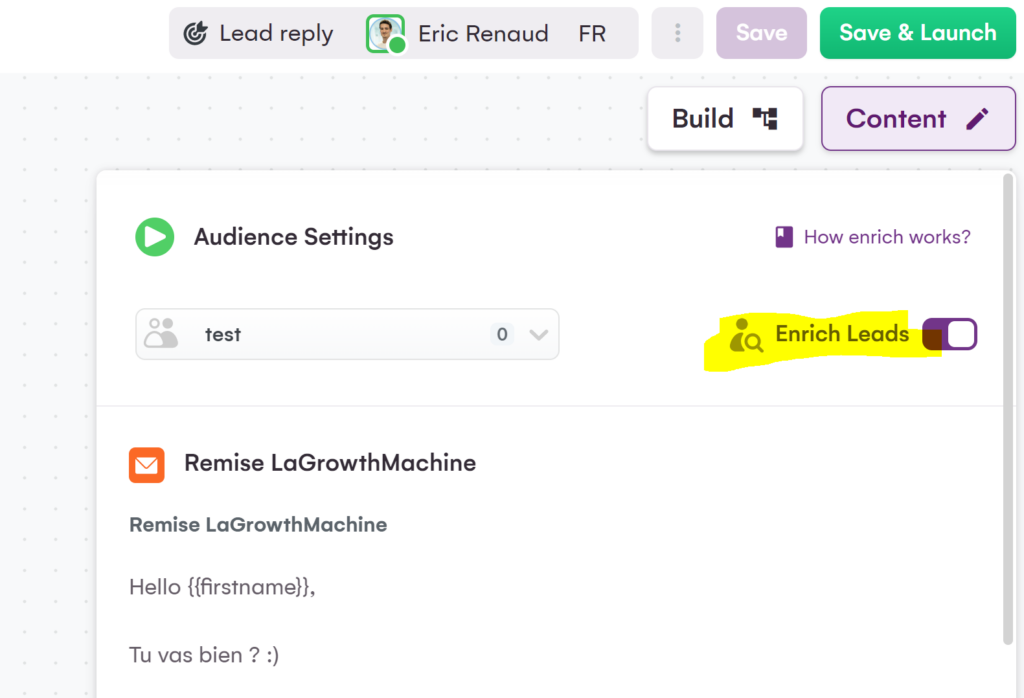The image size is (1024, 698).
Task: Click the Save button
Action: 761,33
